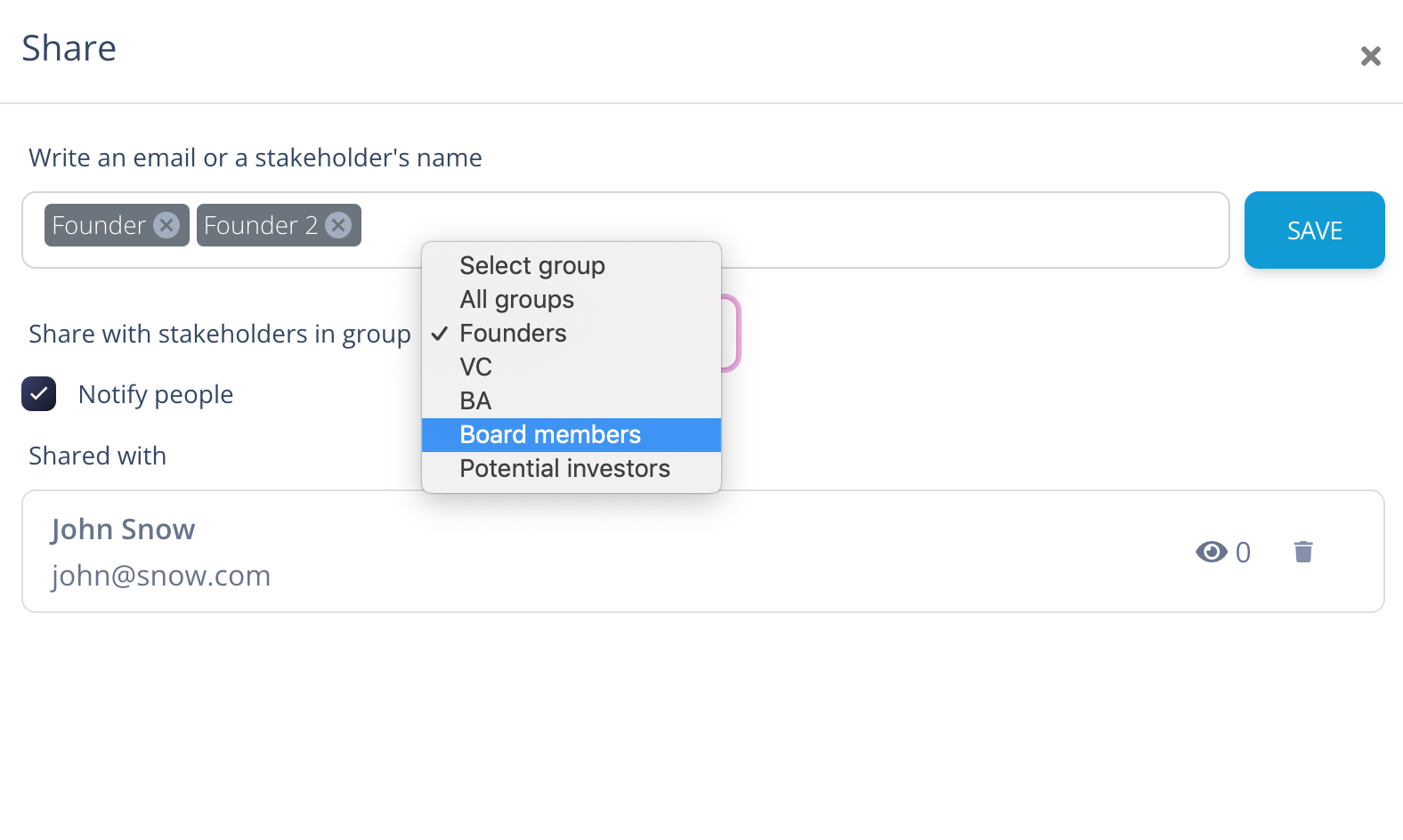Select the VC group option
Image resolution: width=1403 pixels, height=840 pixels.
tap(572, 367)
